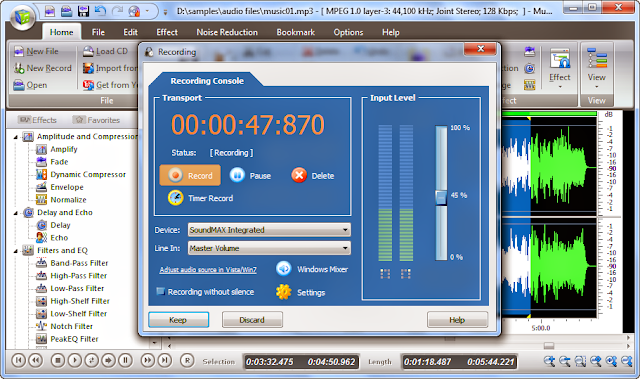Click New File in the ribbon
Screen dimensions: 640x379
pos(36,51)
